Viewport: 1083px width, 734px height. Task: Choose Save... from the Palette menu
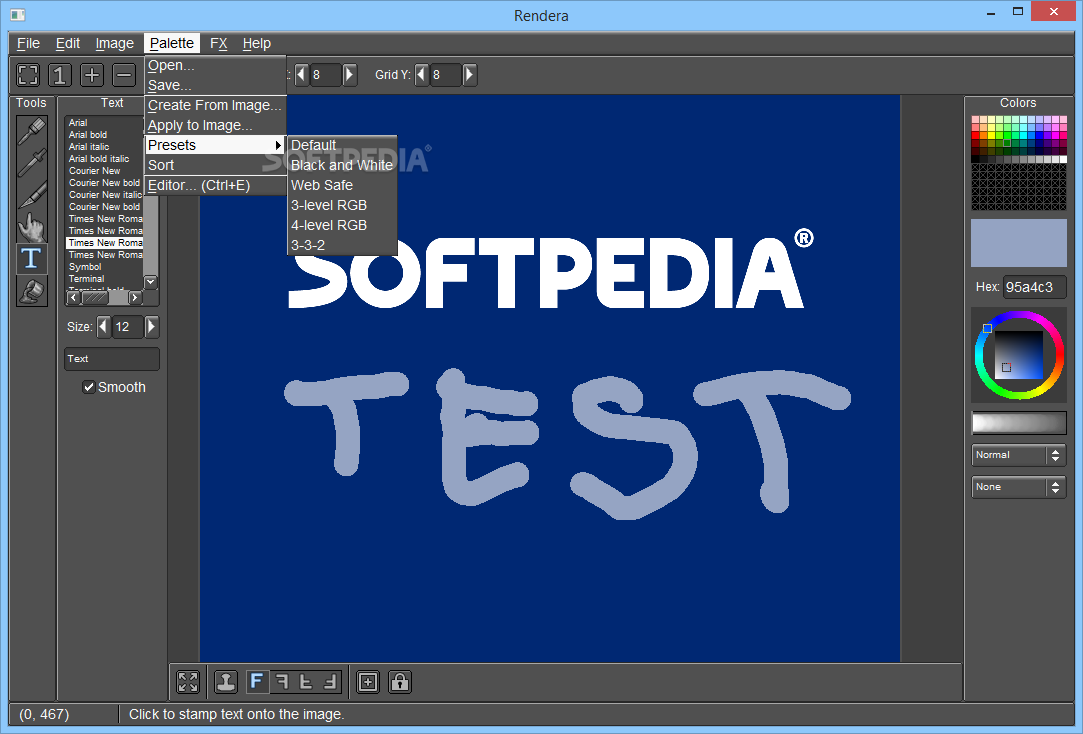click(x=215, y=86)
